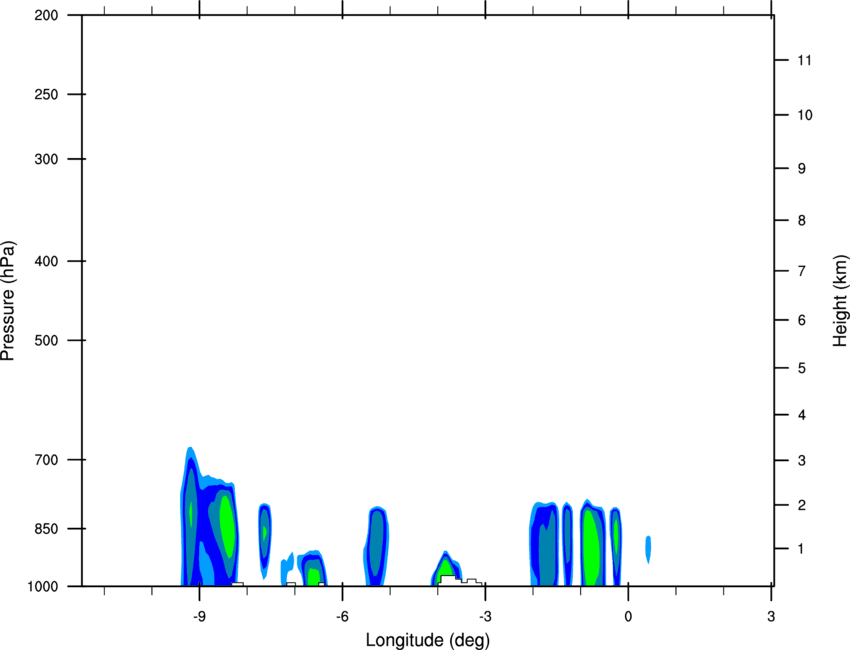Click the height label 4
850x650 pixels.
[802, 415]
